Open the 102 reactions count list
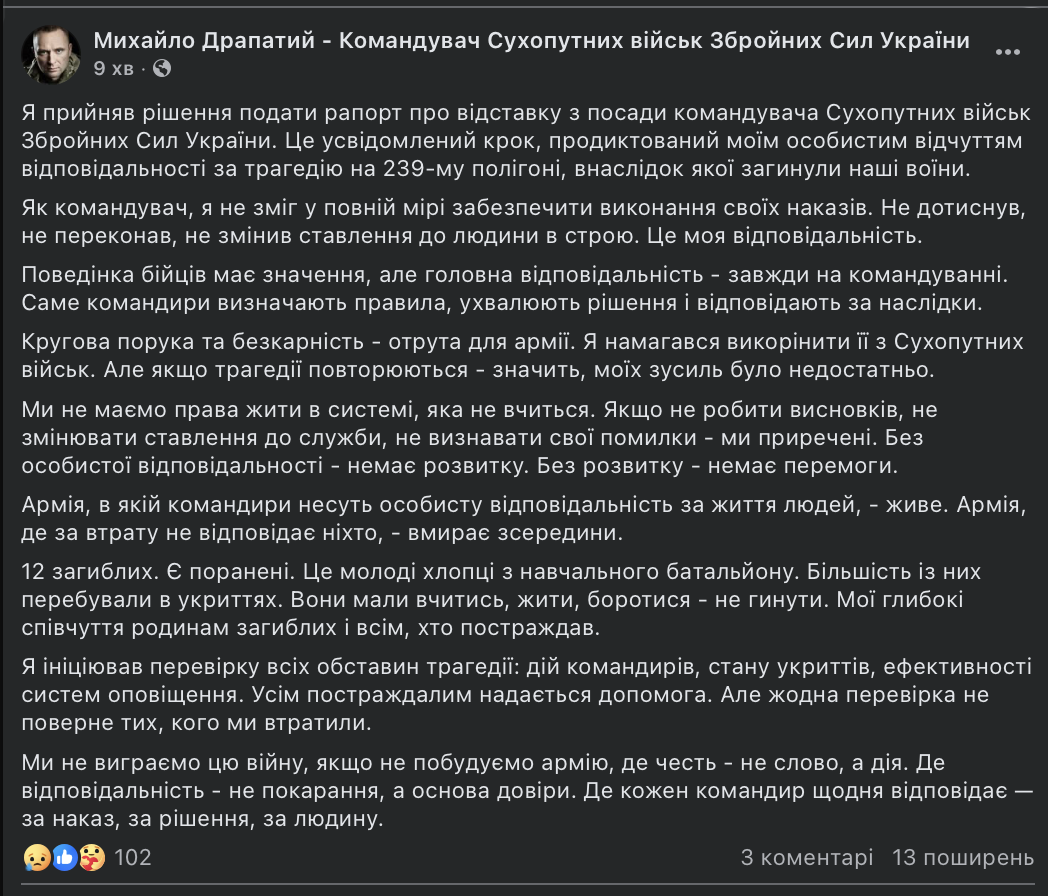Viewport: 1048px width, 896px height. (x=132, y=857)
